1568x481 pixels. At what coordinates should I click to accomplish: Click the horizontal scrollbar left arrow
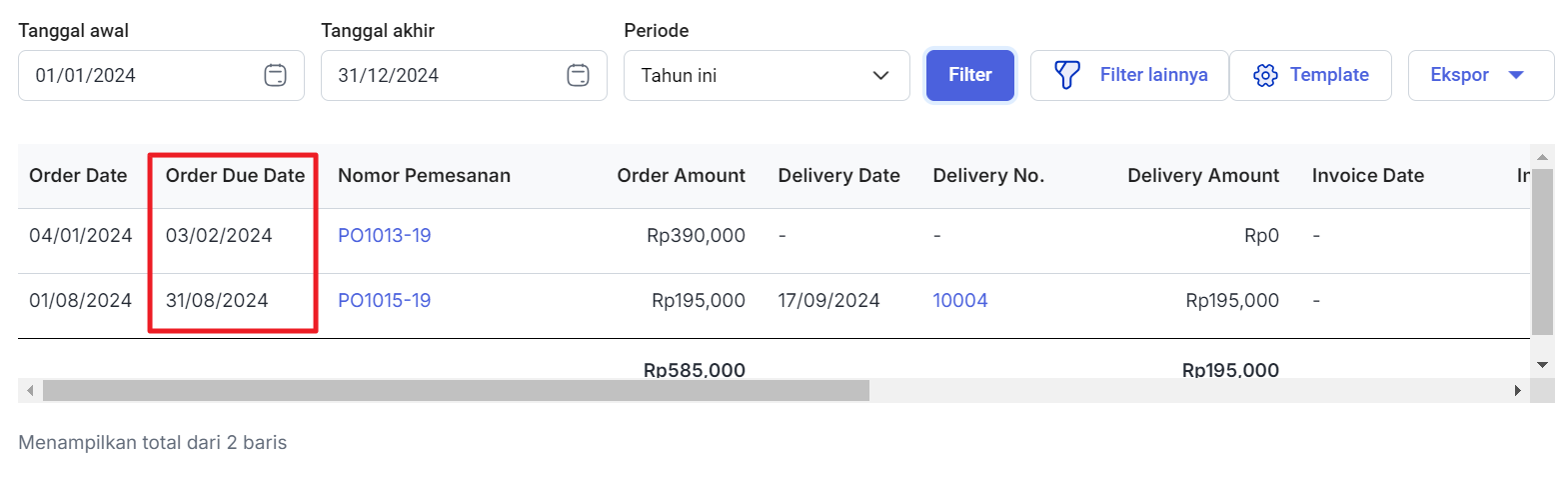30,390
